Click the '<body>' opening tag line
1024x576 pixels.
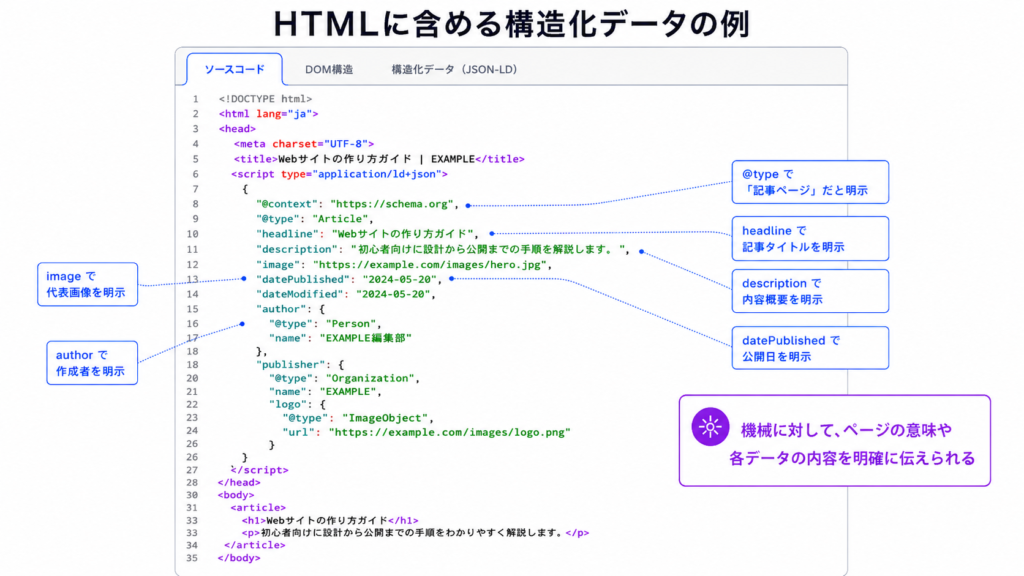pos(236,495)
